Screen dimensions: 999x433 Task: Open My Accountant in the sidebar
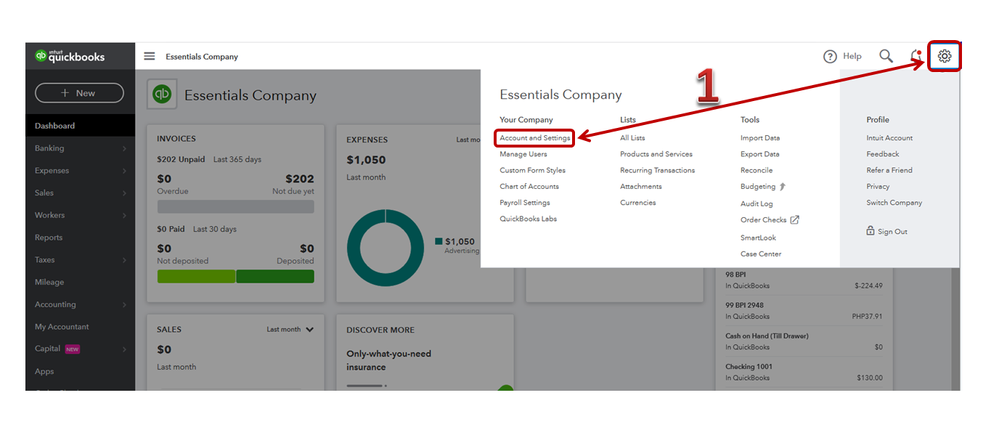(x=62, y=327)
